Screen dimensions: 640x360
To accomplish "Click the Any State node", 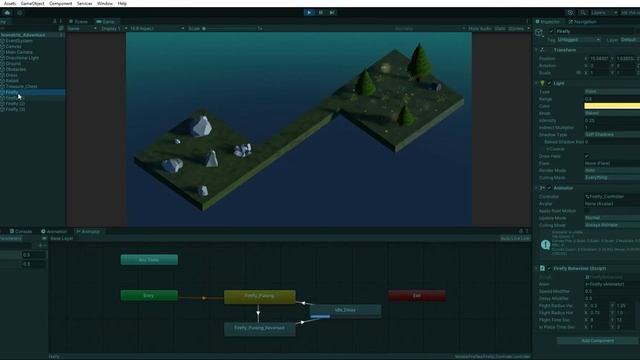I will [149, 260].
